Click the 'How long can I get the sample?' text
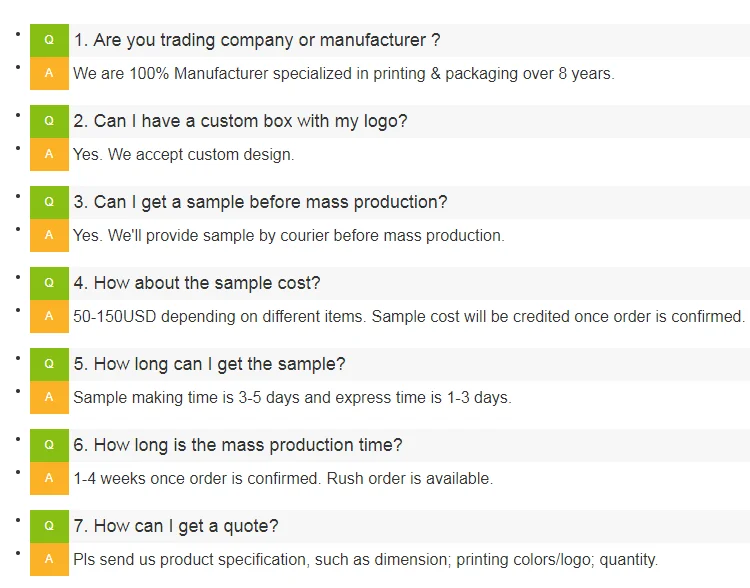Image resolution: width=750 pixels, height=588 pixels. pos(209,364)
